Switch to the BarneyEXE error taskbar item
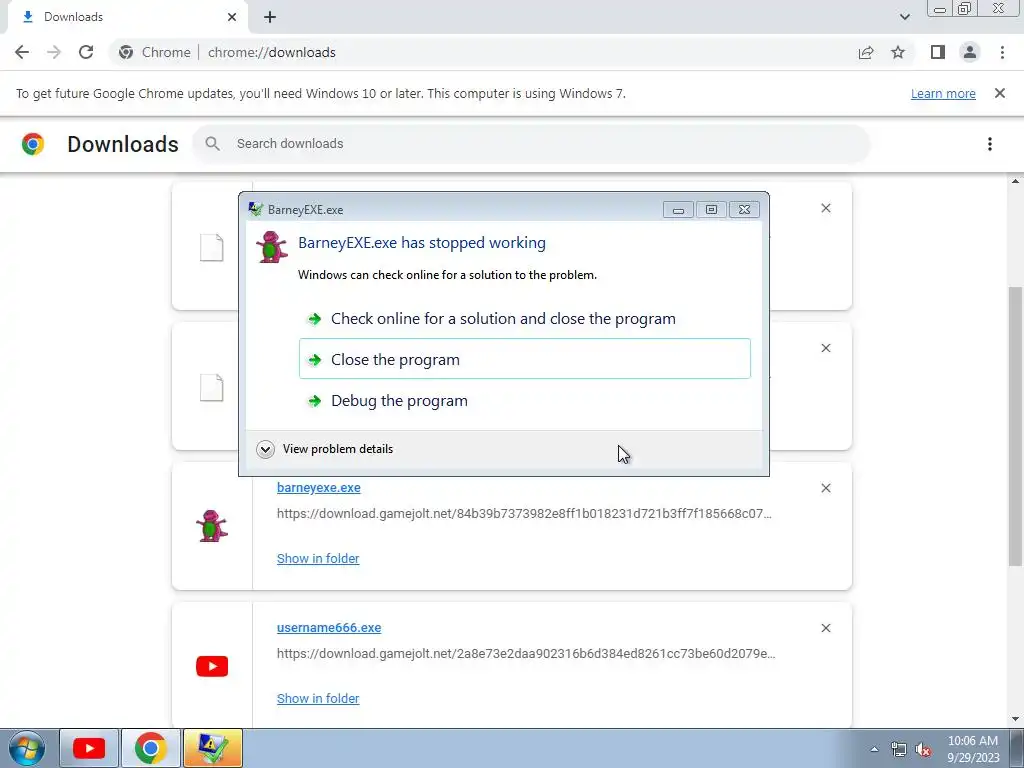This screenshot has height=768, width=1024. [213, 748]
